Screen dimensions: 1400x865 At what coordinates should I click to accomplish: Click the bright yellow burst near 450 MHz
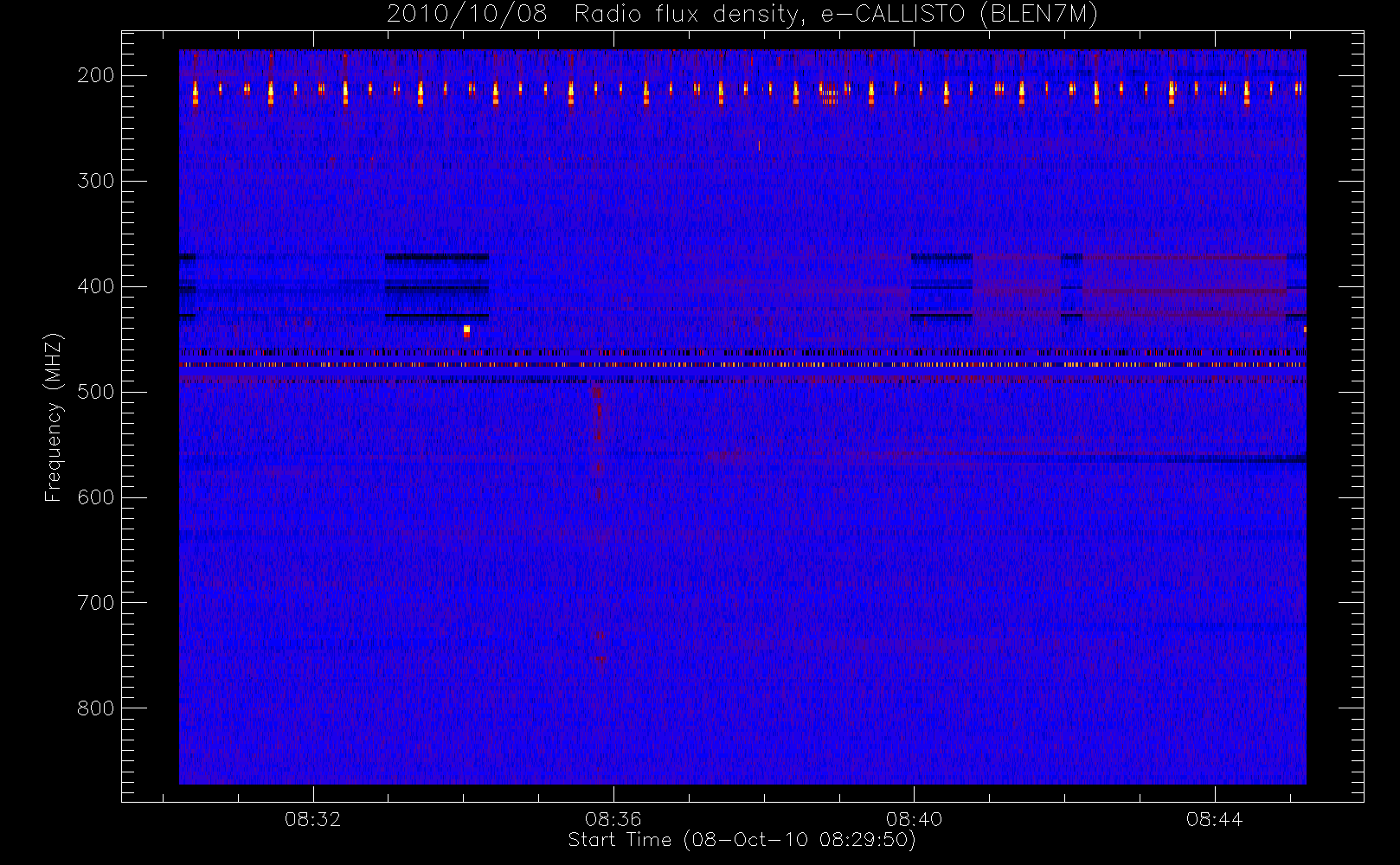click(466, 330)
